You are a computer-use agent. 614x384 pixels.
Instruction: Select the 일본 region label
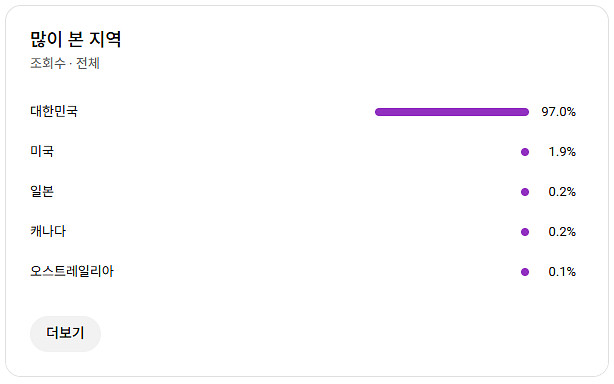pos(42,191)
